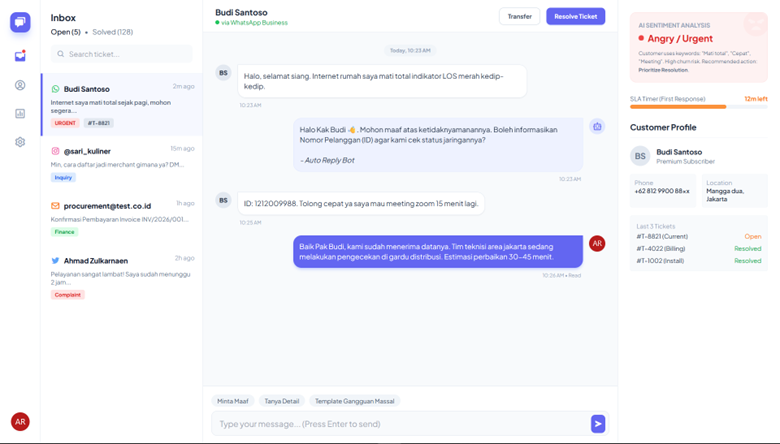Open the contacts icon in sidebar
Image resolution: width=780 pixels, height=444 pixels.
pyautogui.click(x=20, y=85)
